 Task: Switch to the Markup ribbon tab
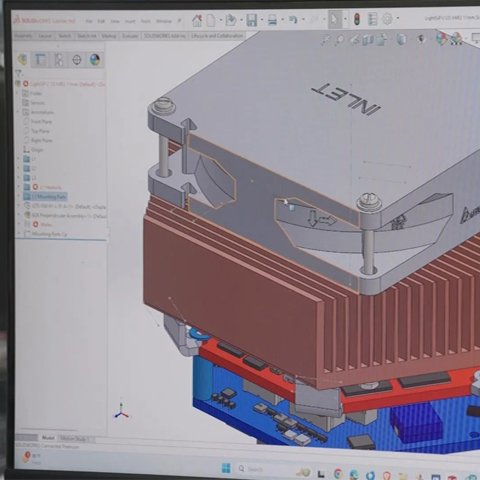(x=109, y=36)
